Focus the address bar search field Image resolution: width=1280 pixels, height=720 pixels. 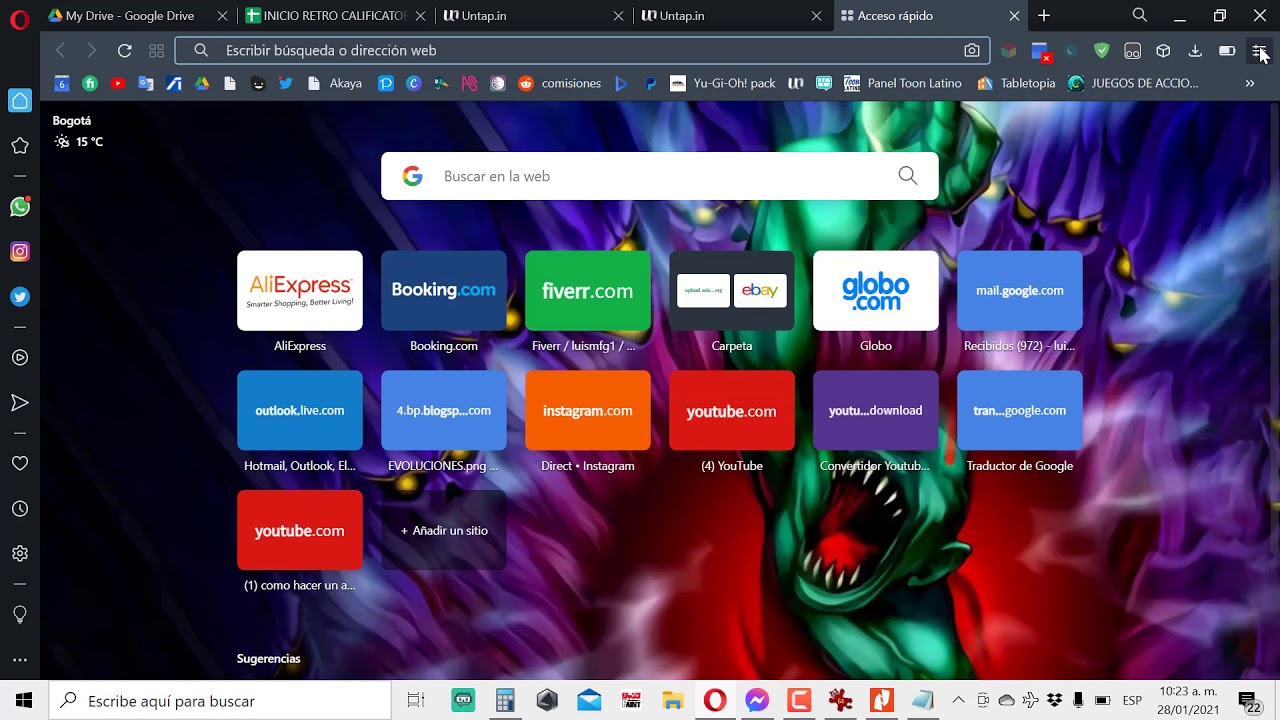[582, 50]
